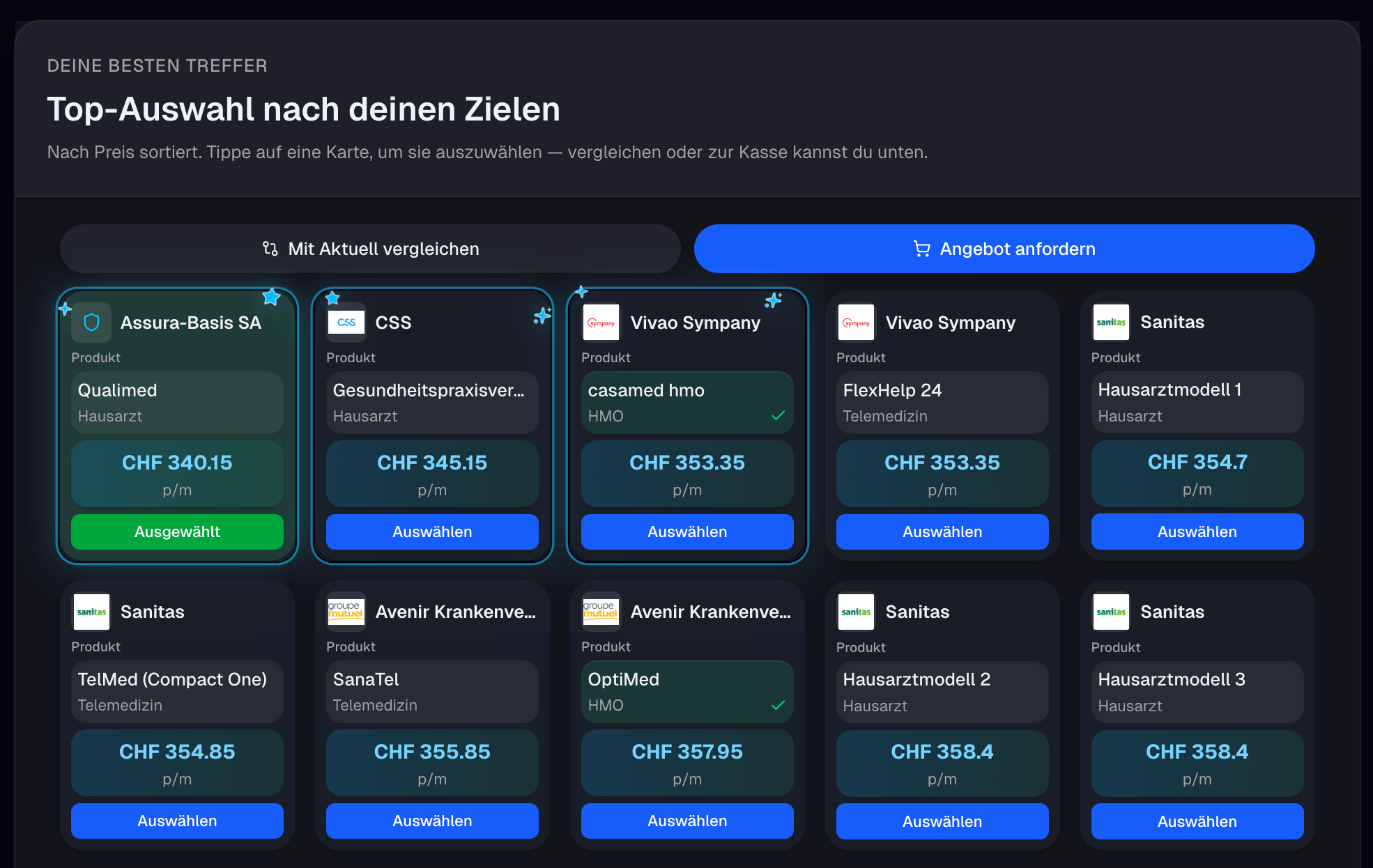1373x868 pixels.
Task: Click the sparkle icon on CSS card
Action: pyautogui.click(x=542, y=316)
